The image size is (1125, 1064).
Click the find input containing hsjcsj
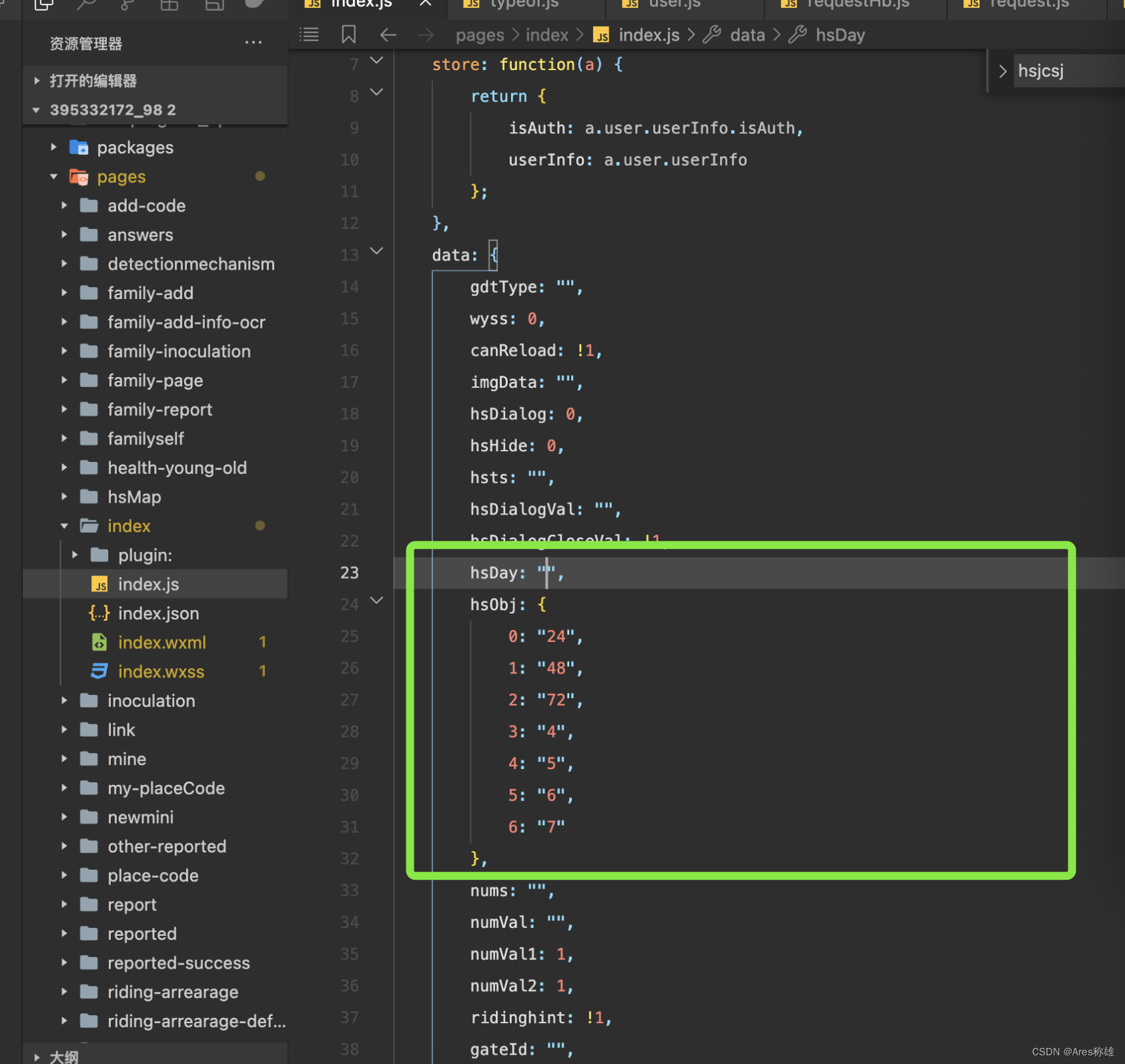click(x=1070, y=71)
